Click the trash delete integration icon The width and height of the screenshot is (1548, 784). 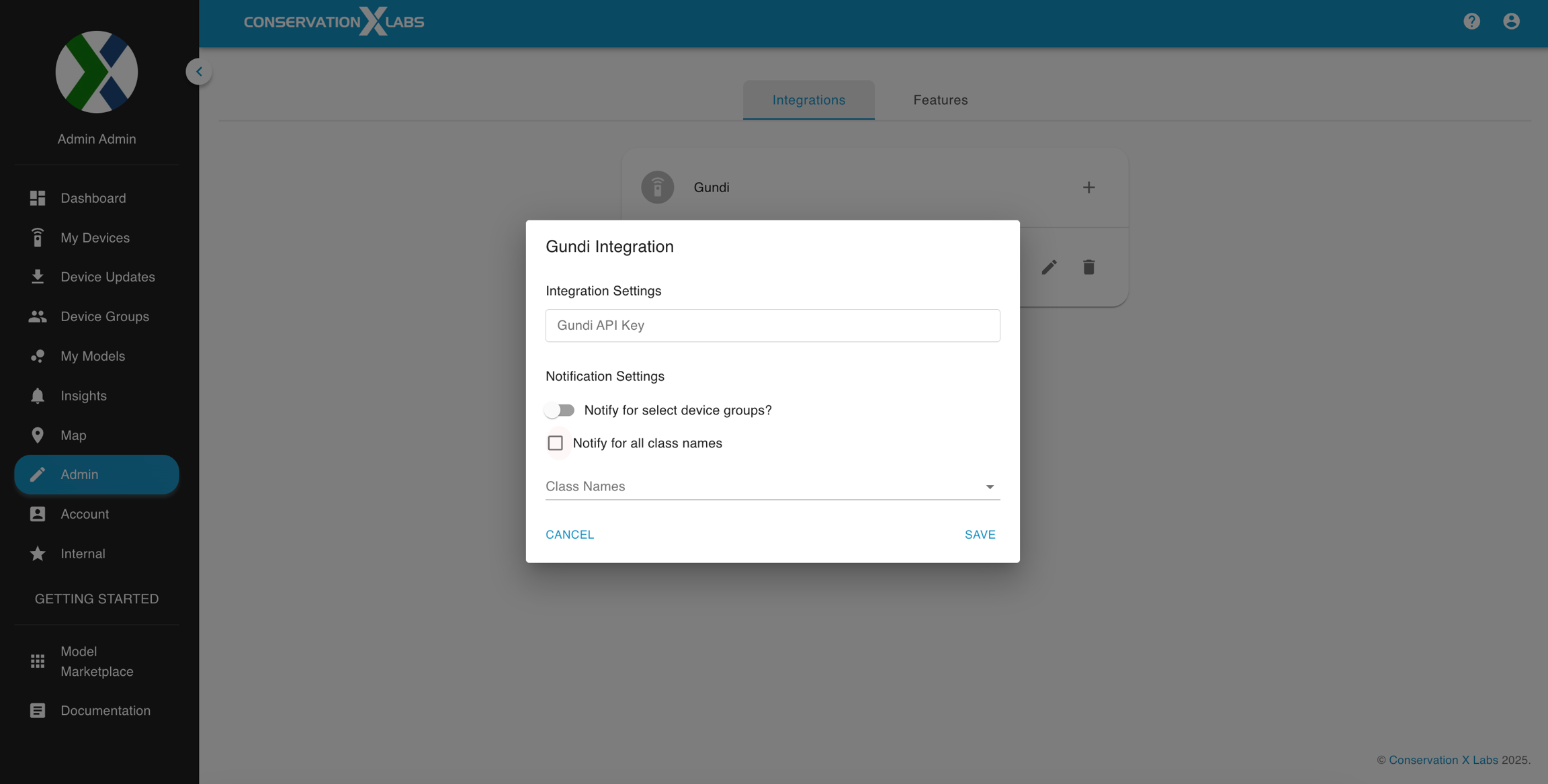[1088, 267]
